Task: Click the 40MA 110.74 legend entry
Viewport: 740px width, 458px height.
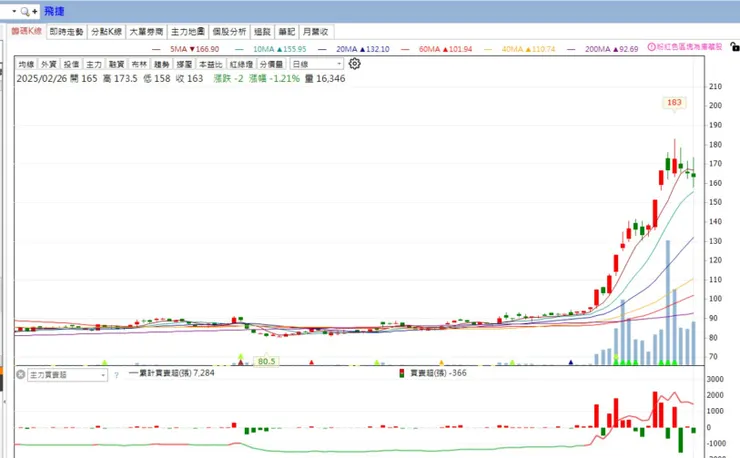Action: click(529, 49)
